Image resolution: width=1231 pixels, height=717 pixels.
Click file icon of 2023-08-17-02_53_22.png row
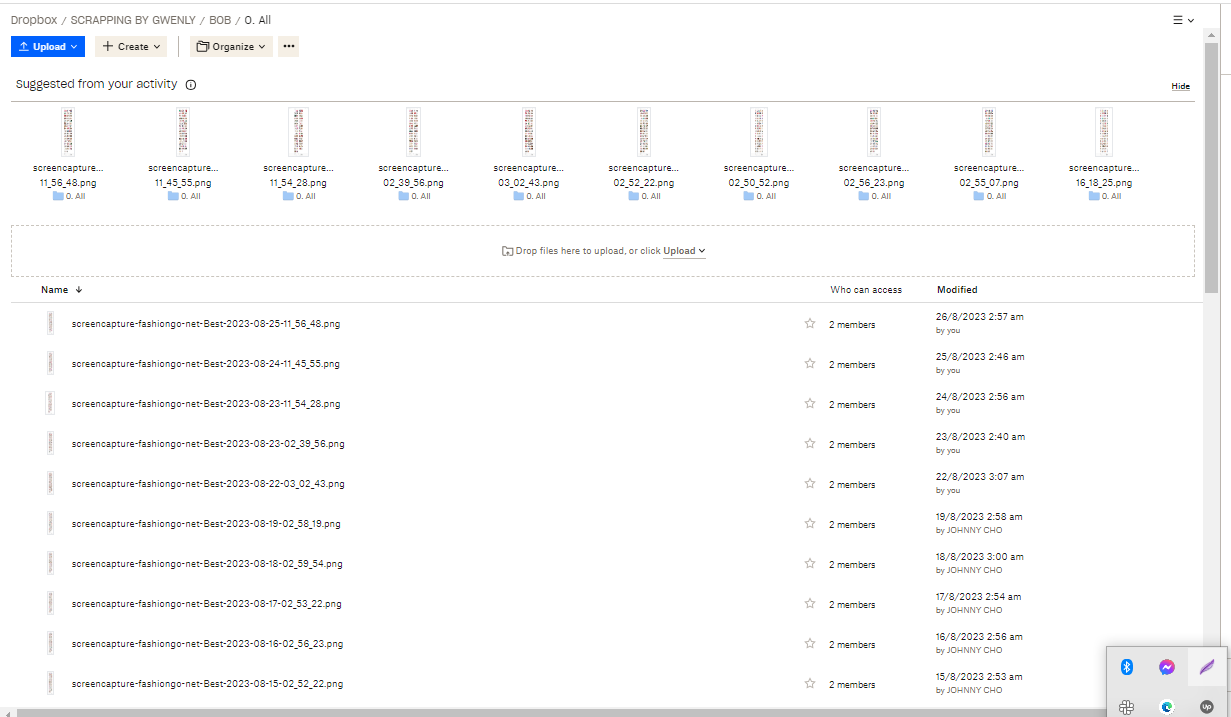coord(50,603)
